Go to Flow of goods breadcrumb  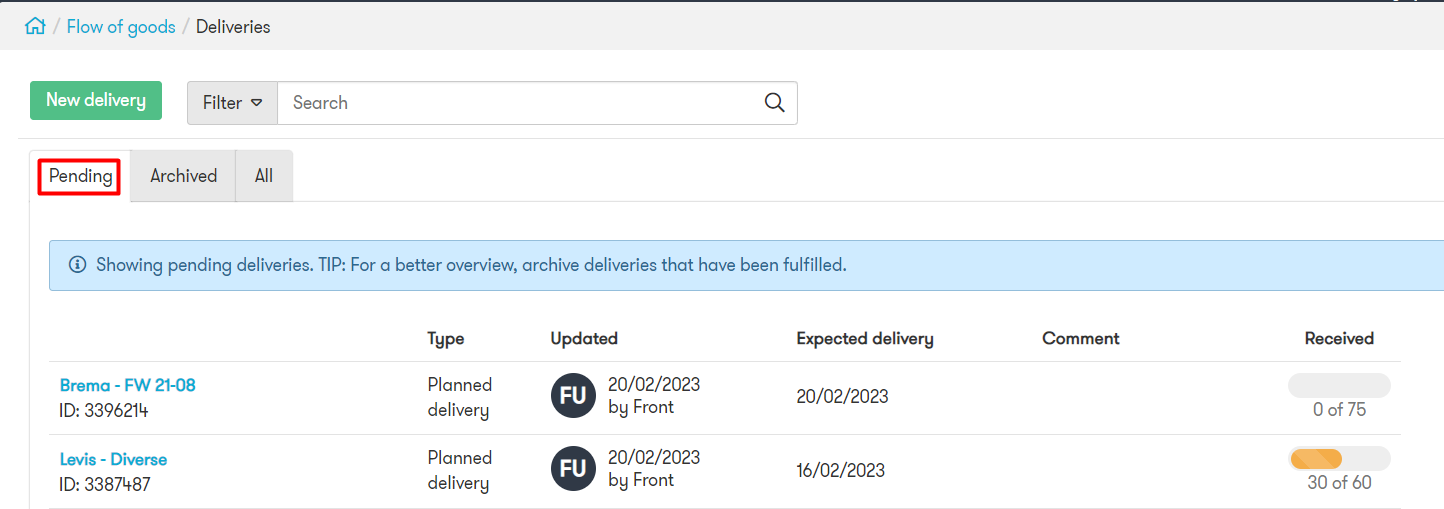[x=121, y=27]
